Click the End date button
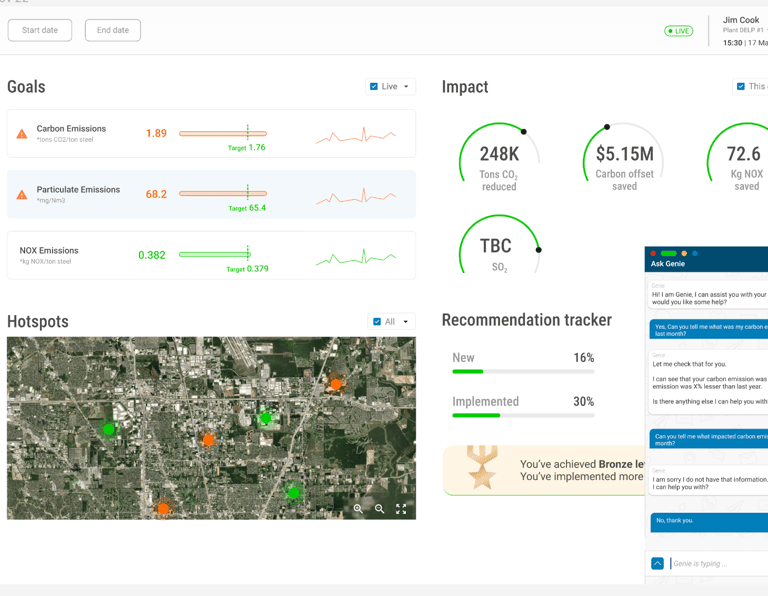The height and width of the screenshot is (596, 768). (113, 30)
